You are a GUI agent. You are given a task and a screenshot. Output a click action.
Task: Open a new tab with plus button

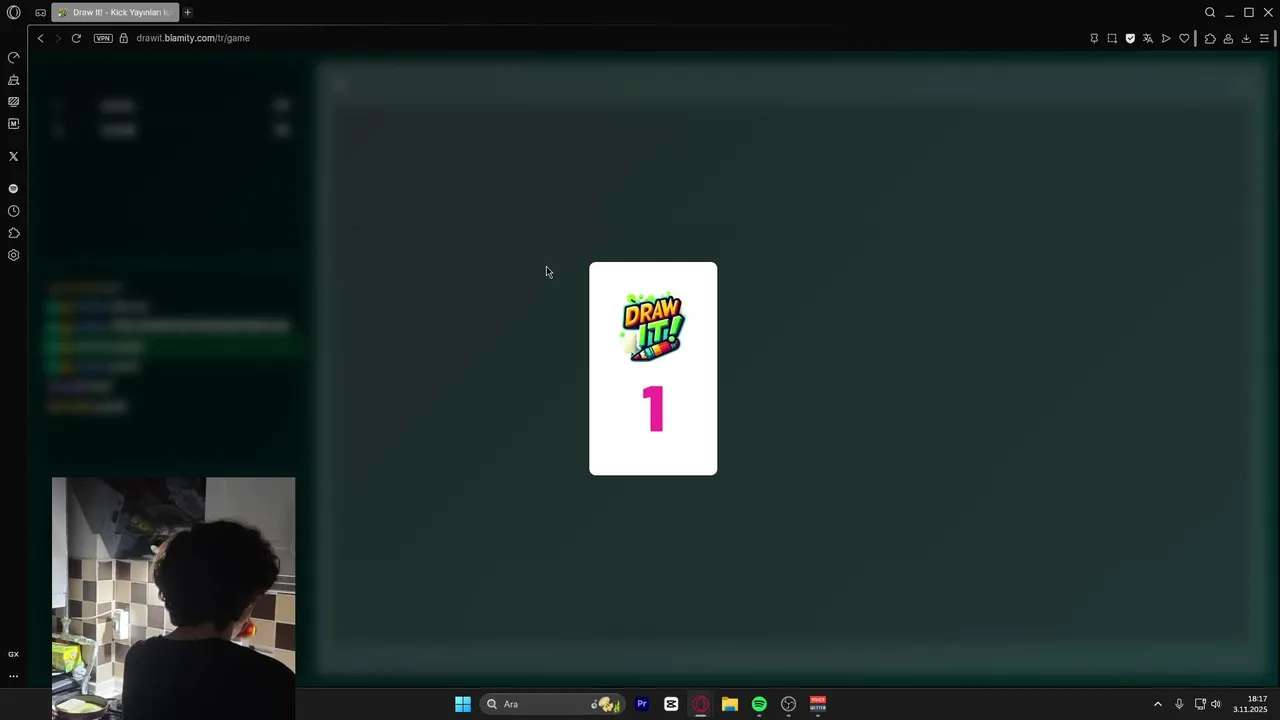point(187,12)
